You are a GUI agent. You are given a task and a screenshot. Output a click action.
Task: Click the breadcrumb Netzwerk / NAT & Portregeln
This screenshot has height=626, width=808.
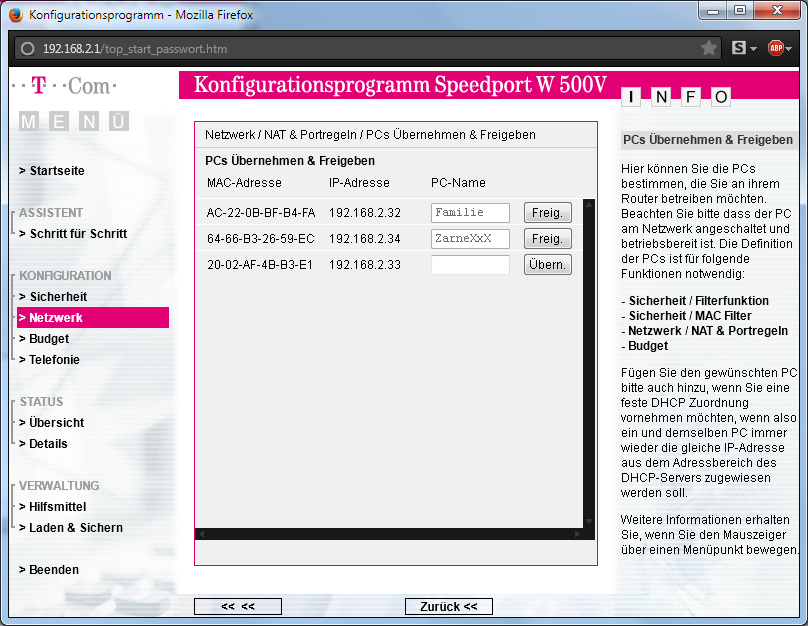click(x=281, y=135)
